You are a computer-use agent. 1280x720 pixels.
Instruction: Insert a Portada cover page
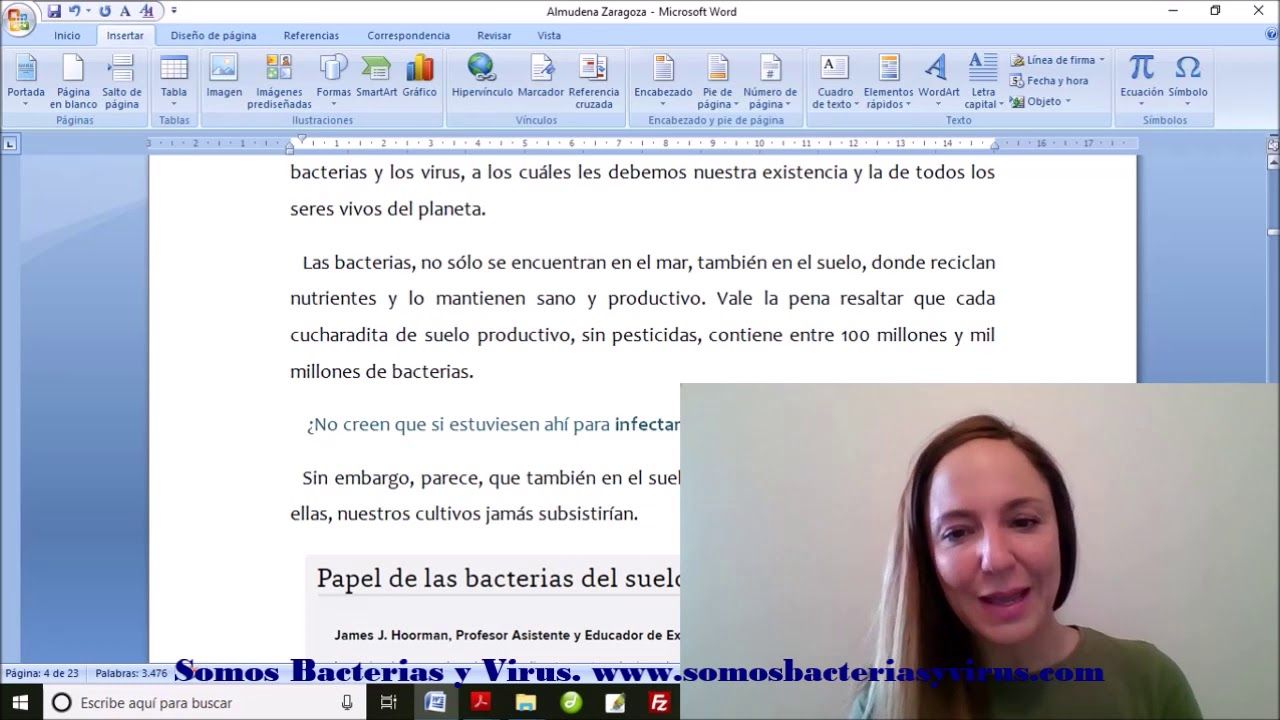pos(26,80)
